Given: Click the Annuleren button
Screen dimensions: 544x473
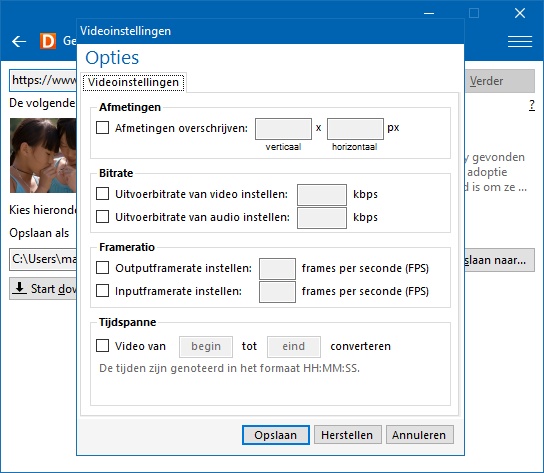Looking at the screenshot, I should tap(419, 435).
